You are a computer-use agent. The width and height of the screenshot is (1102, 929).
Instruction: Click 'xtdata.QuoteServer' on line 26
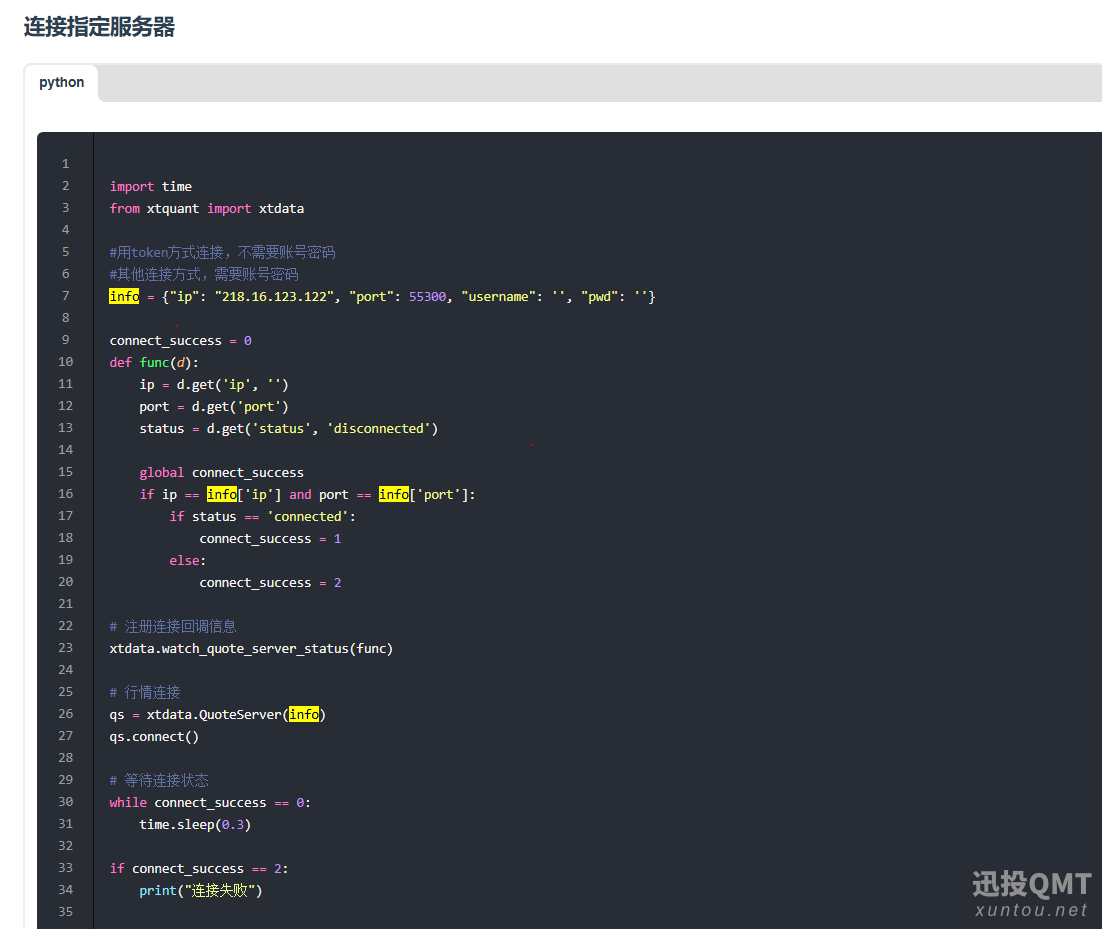[214, 715]
